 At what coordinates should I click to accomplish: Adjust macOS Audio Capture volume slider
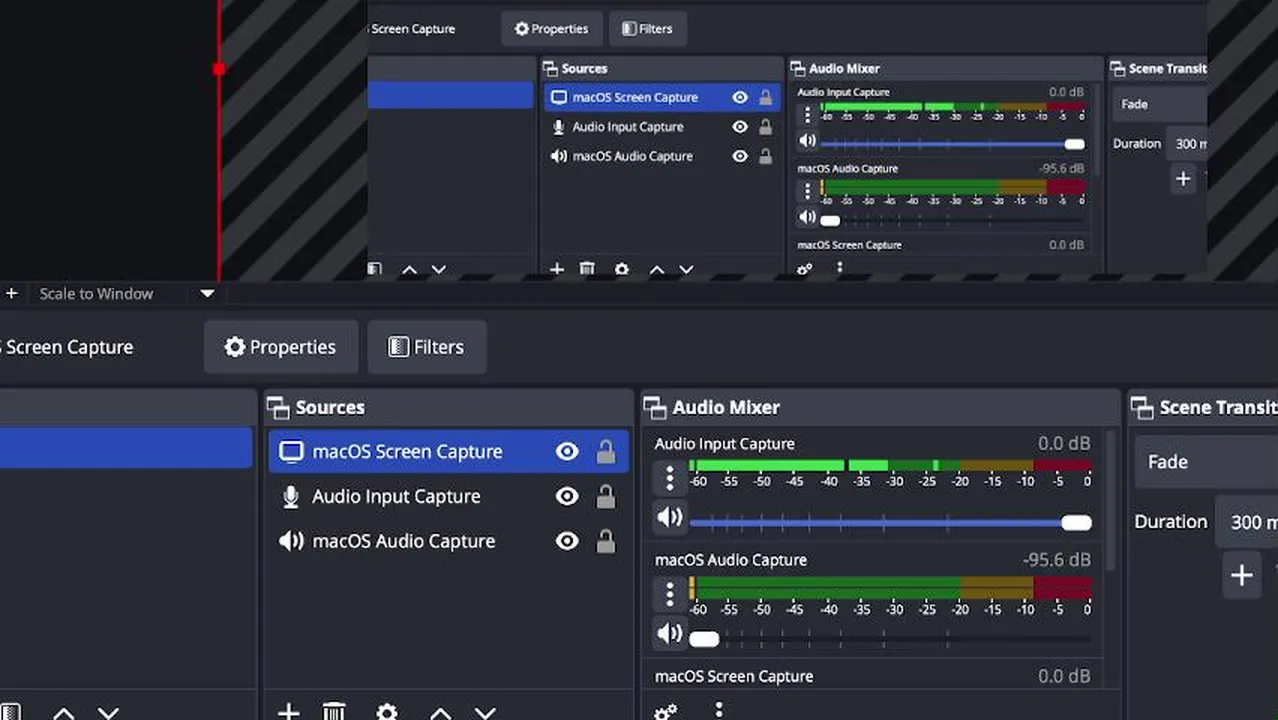tap(890, 639)
